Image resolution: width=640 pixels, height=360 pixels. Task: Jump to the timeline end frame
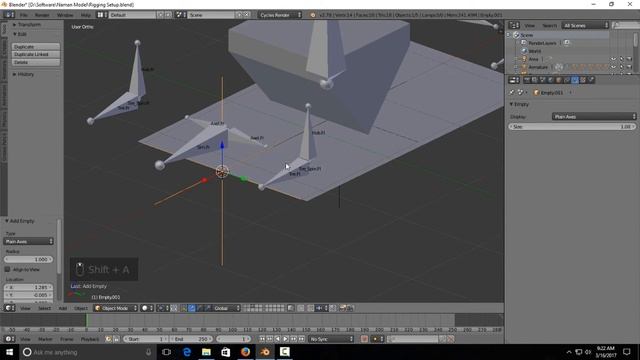[x=302, y=339]
